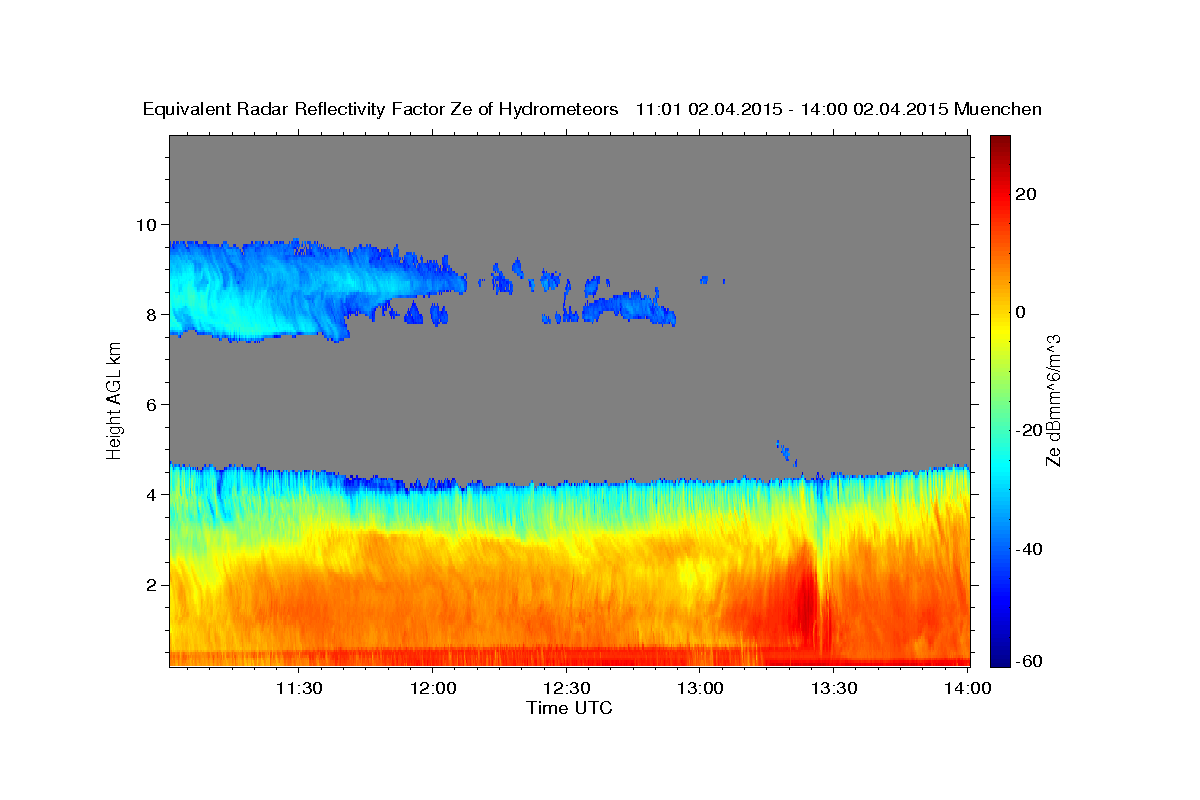Image resolution: width=1200 pixels, height=800 pixels.
Task: Click the colorbar label '-40'
Action: tap(1030, 548)
